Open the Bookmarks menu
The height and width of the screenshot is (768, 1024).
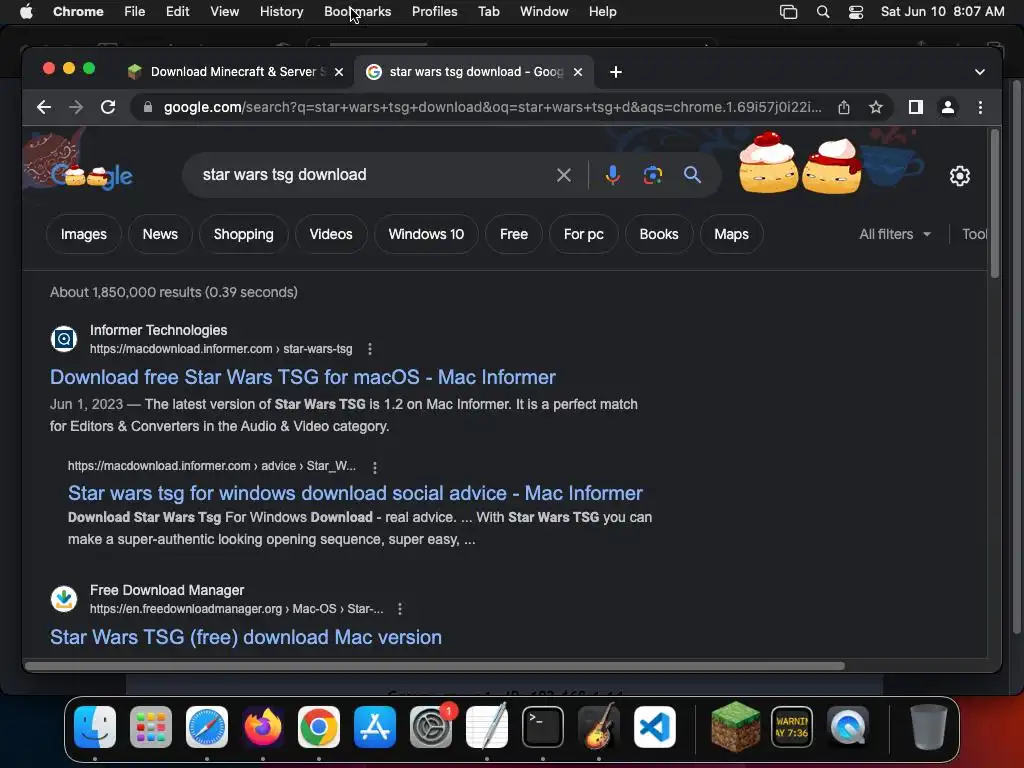click(357, 12)
